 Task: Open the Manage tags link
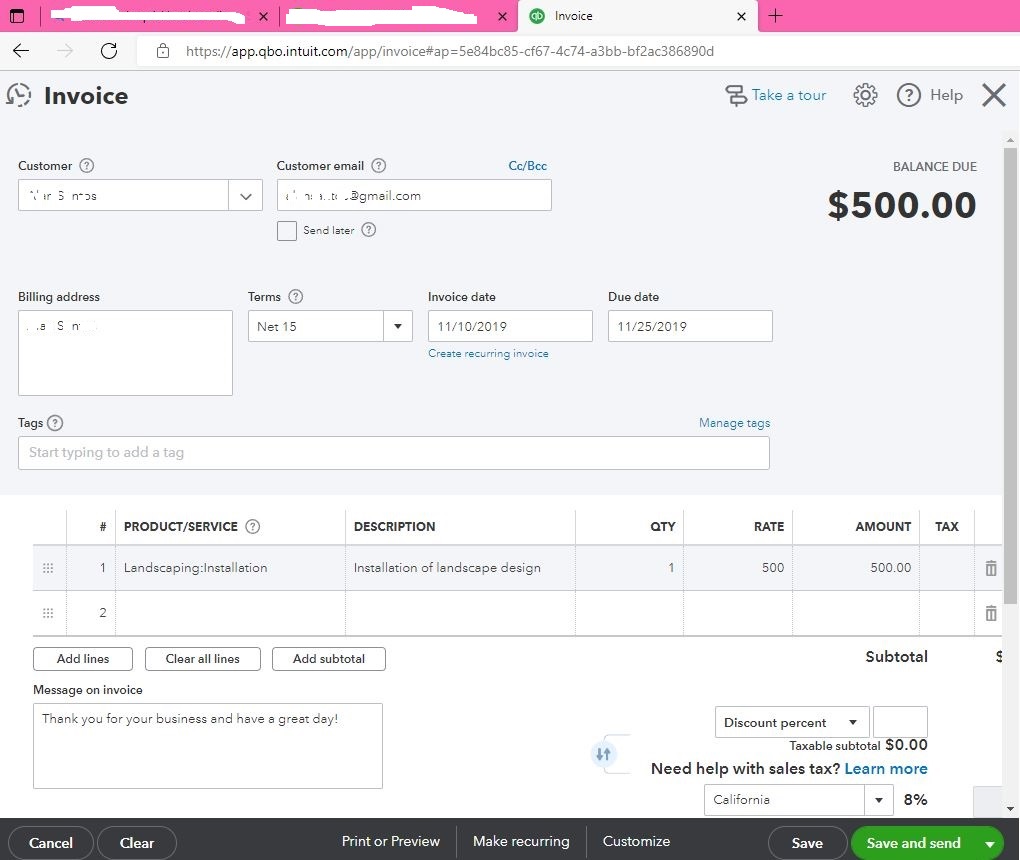pos(734,423)
